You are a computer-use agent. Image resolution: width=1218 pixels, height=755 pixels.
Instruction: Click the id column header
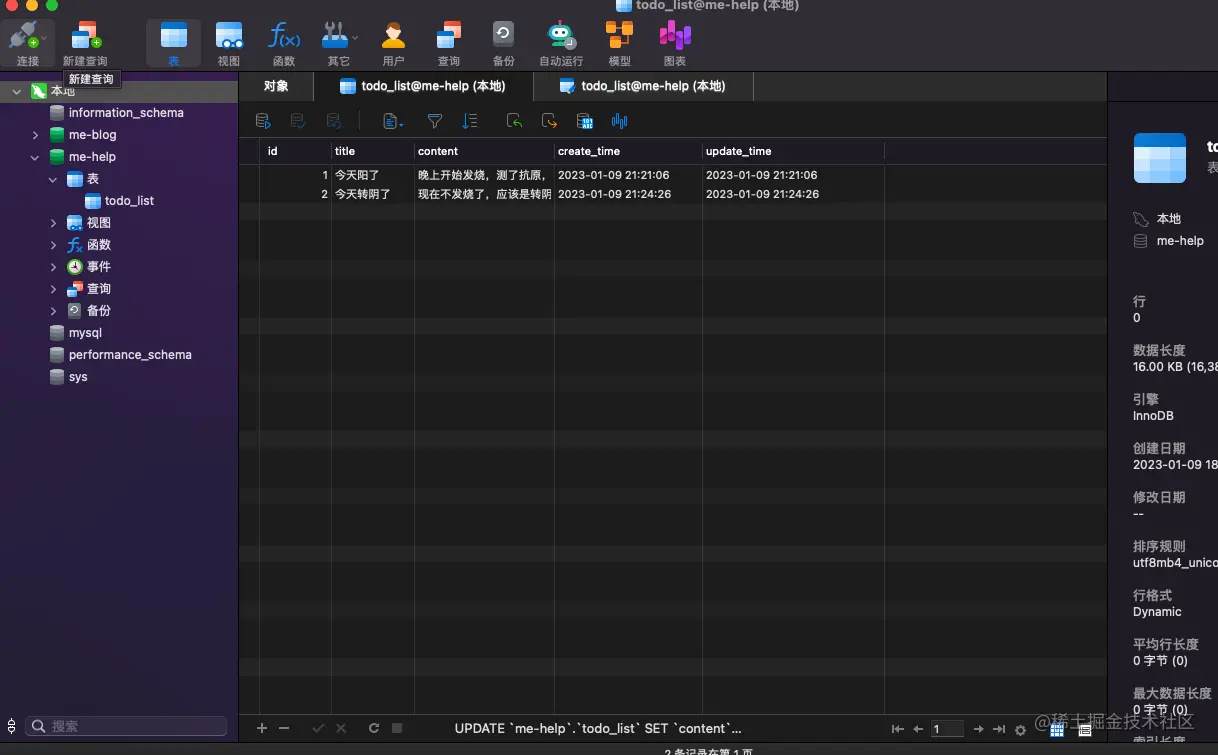296,151
